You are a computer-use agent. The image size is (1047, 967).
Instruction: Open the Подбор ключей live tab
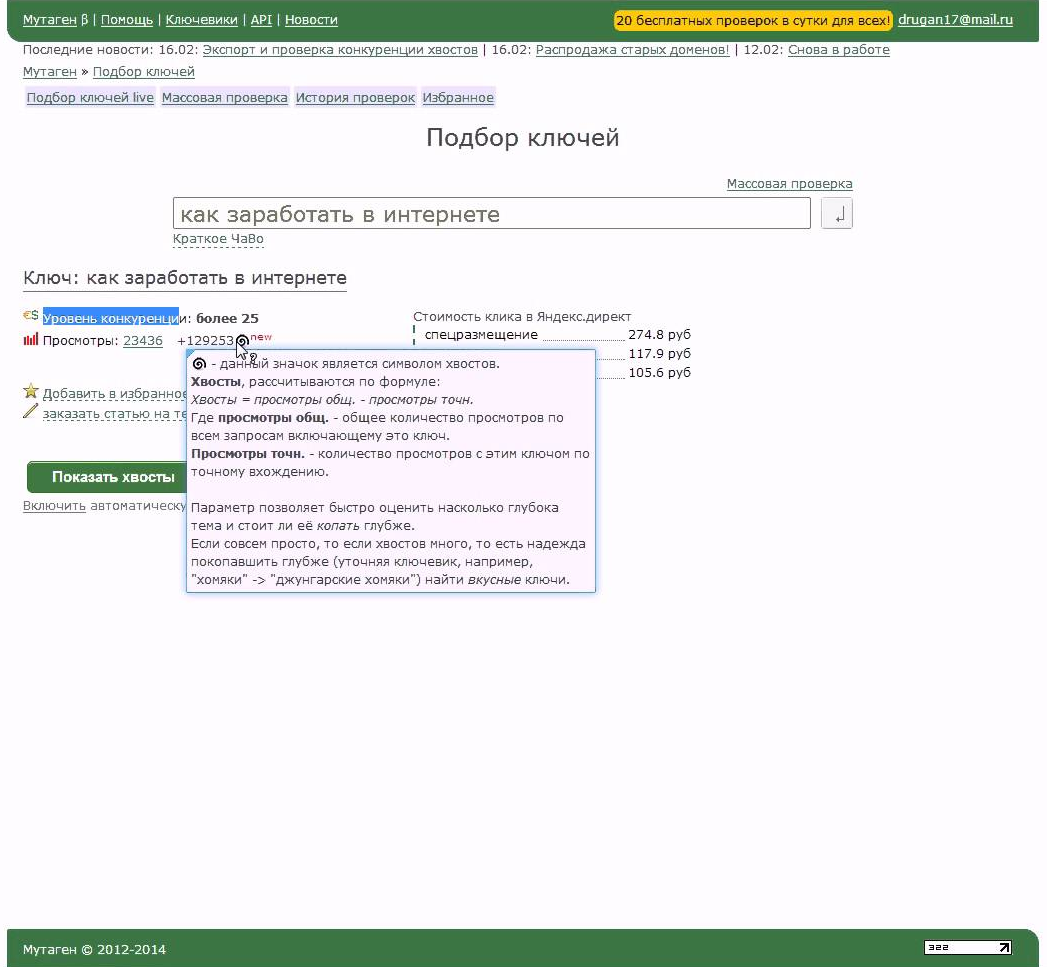(x=90, y=98)
